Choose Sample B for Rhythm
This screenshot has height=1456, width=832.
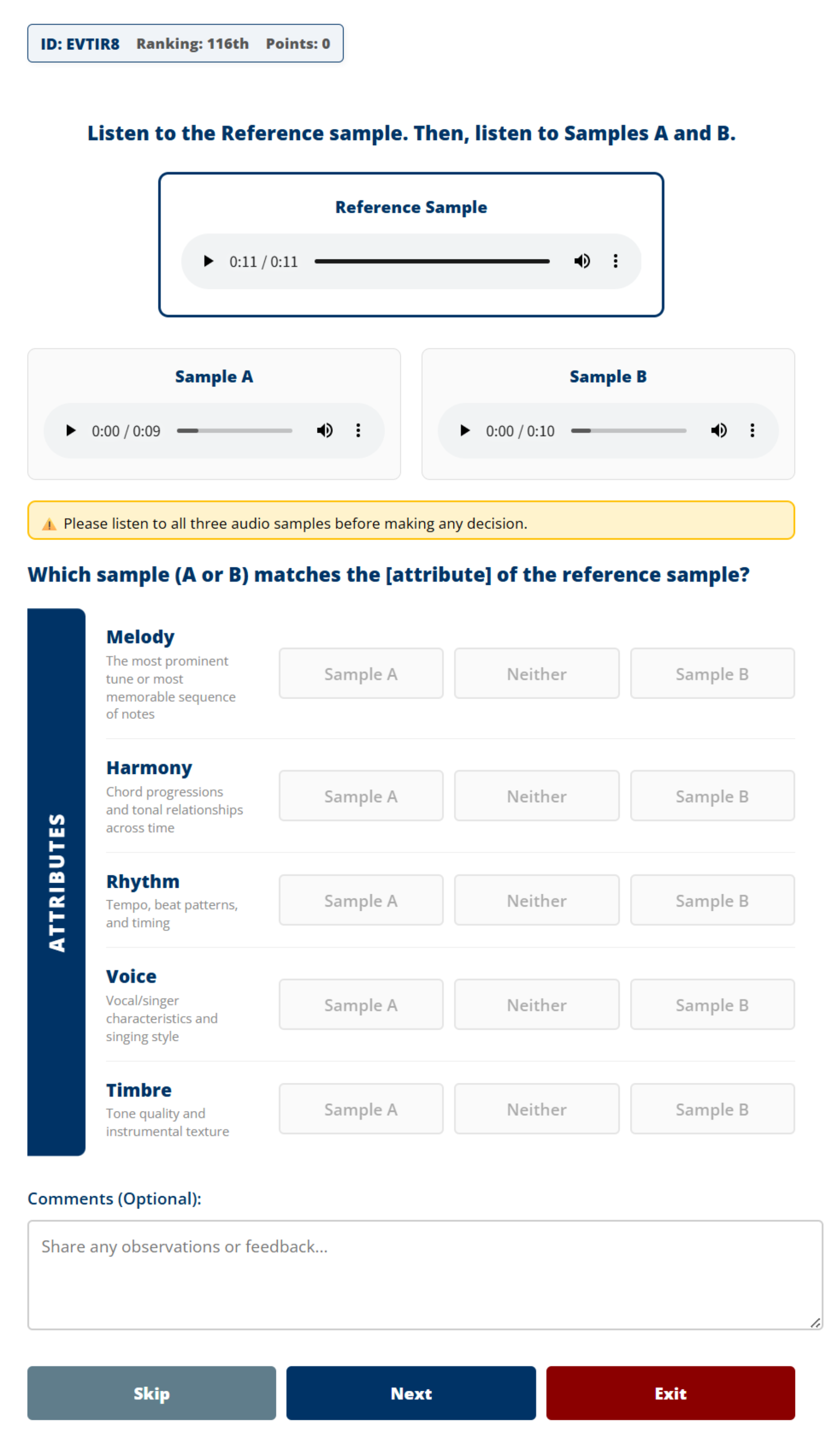(713, 901)
